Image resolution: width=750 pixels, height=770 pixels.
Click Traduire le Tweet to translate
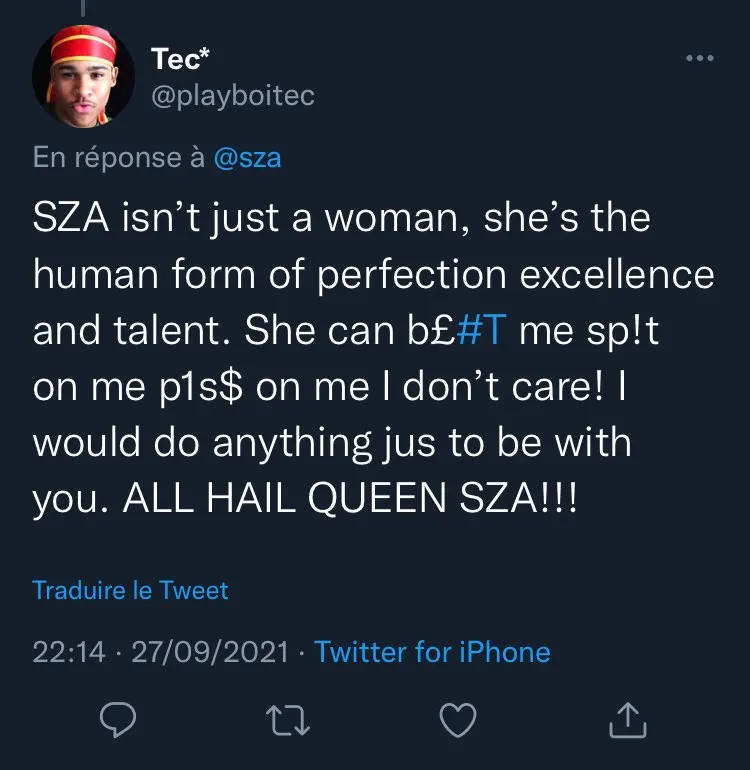click(130, 590)
